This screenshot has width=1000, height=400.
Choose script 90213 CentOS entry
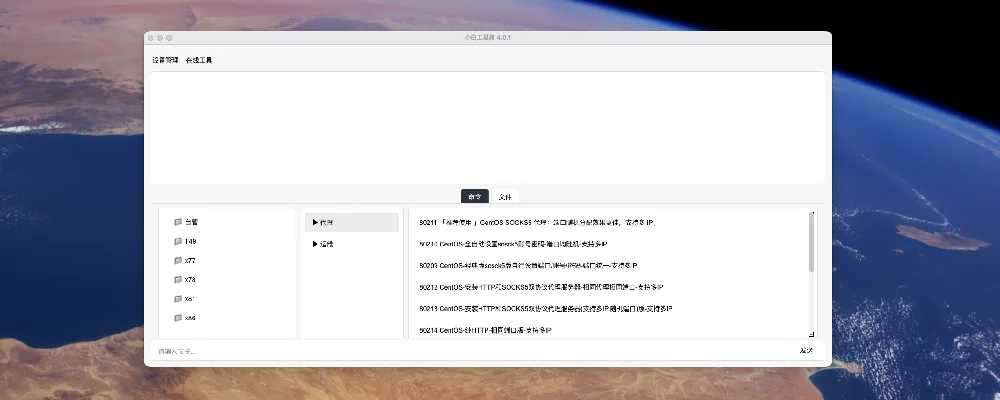(x=546, y=309)
